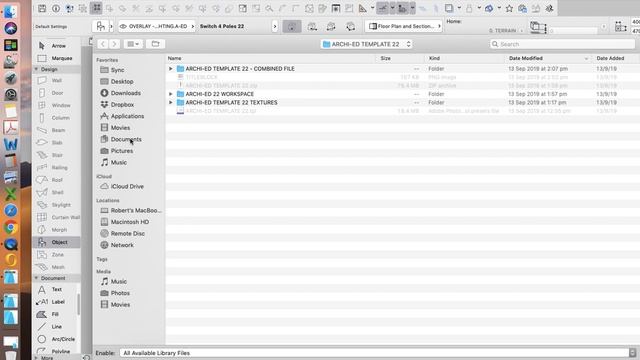Image resolution: width=640 pixels, height=360 pixels.
Task: Open the OVERLAY layer dropdown
Action: 157,26
